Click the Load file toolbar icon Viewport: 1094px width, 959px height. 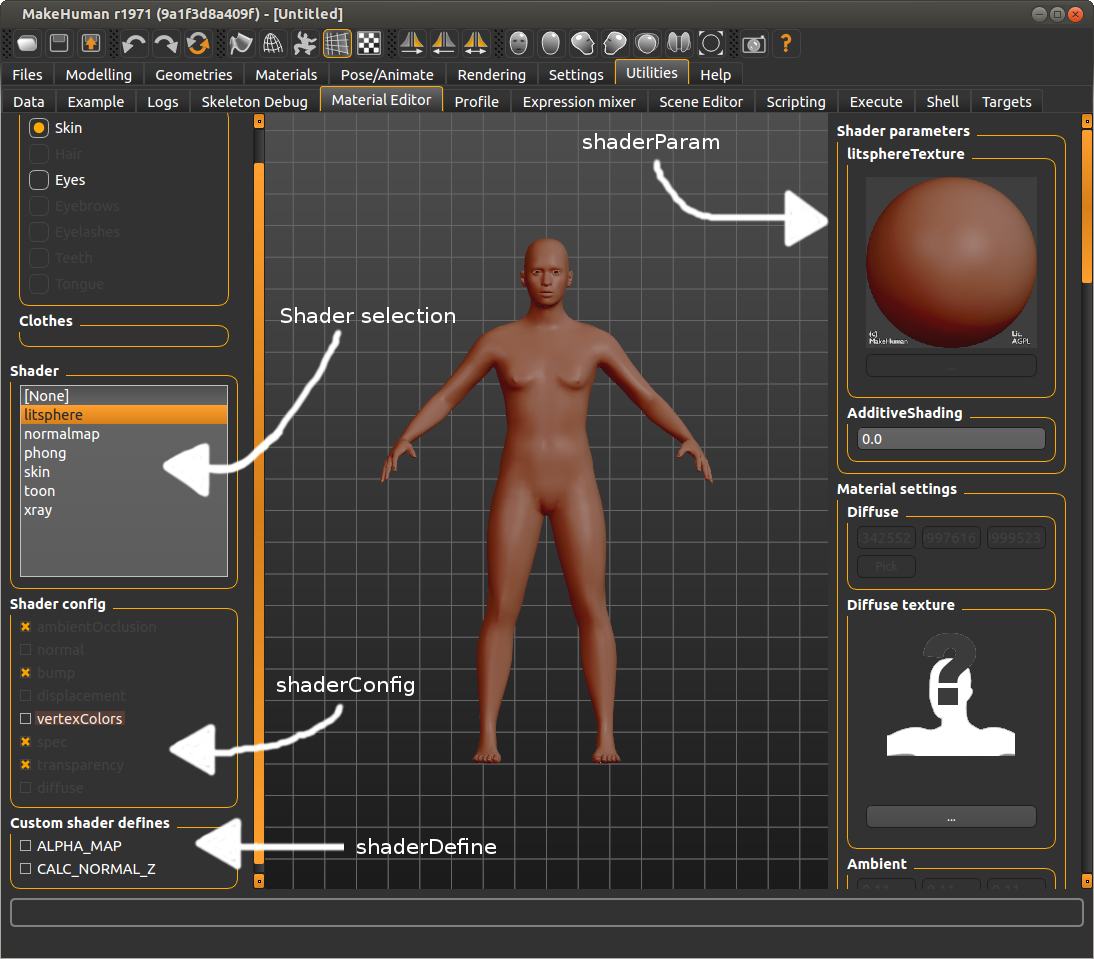pos(27,43)
